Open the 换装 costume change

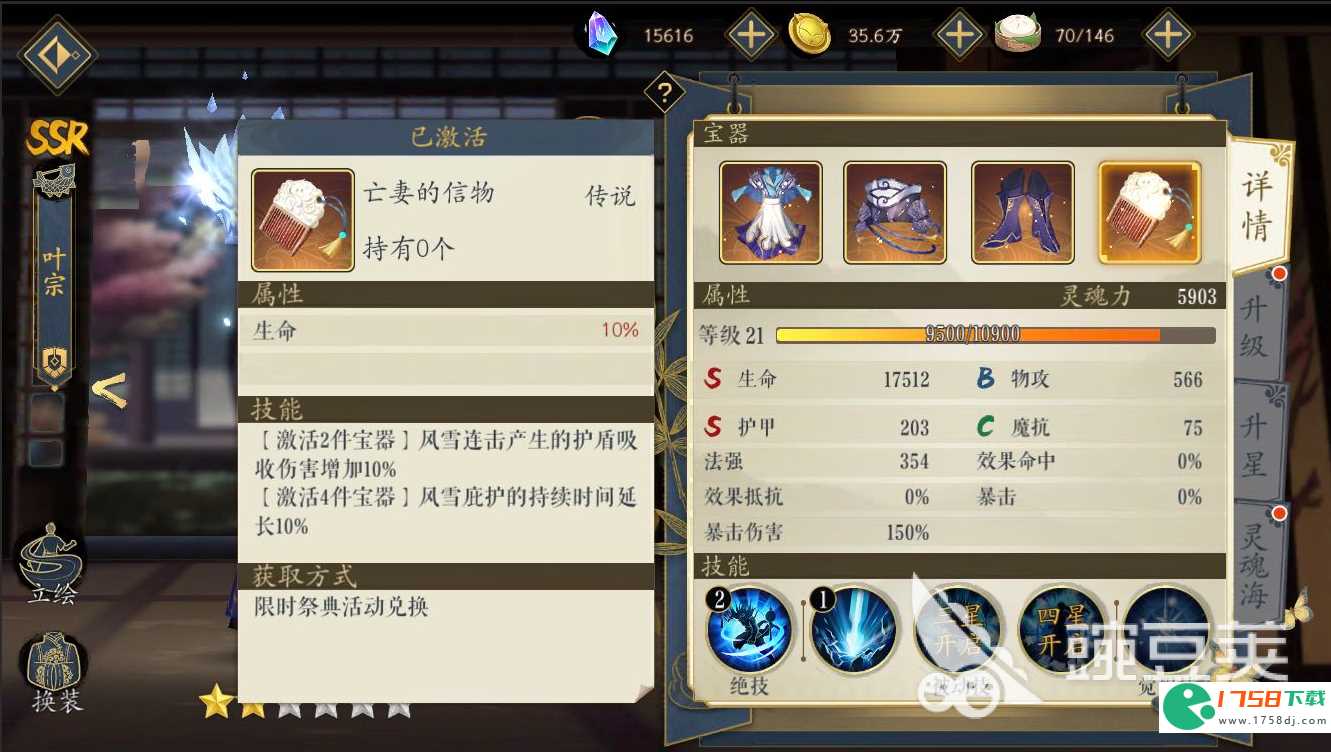(56, 672)
